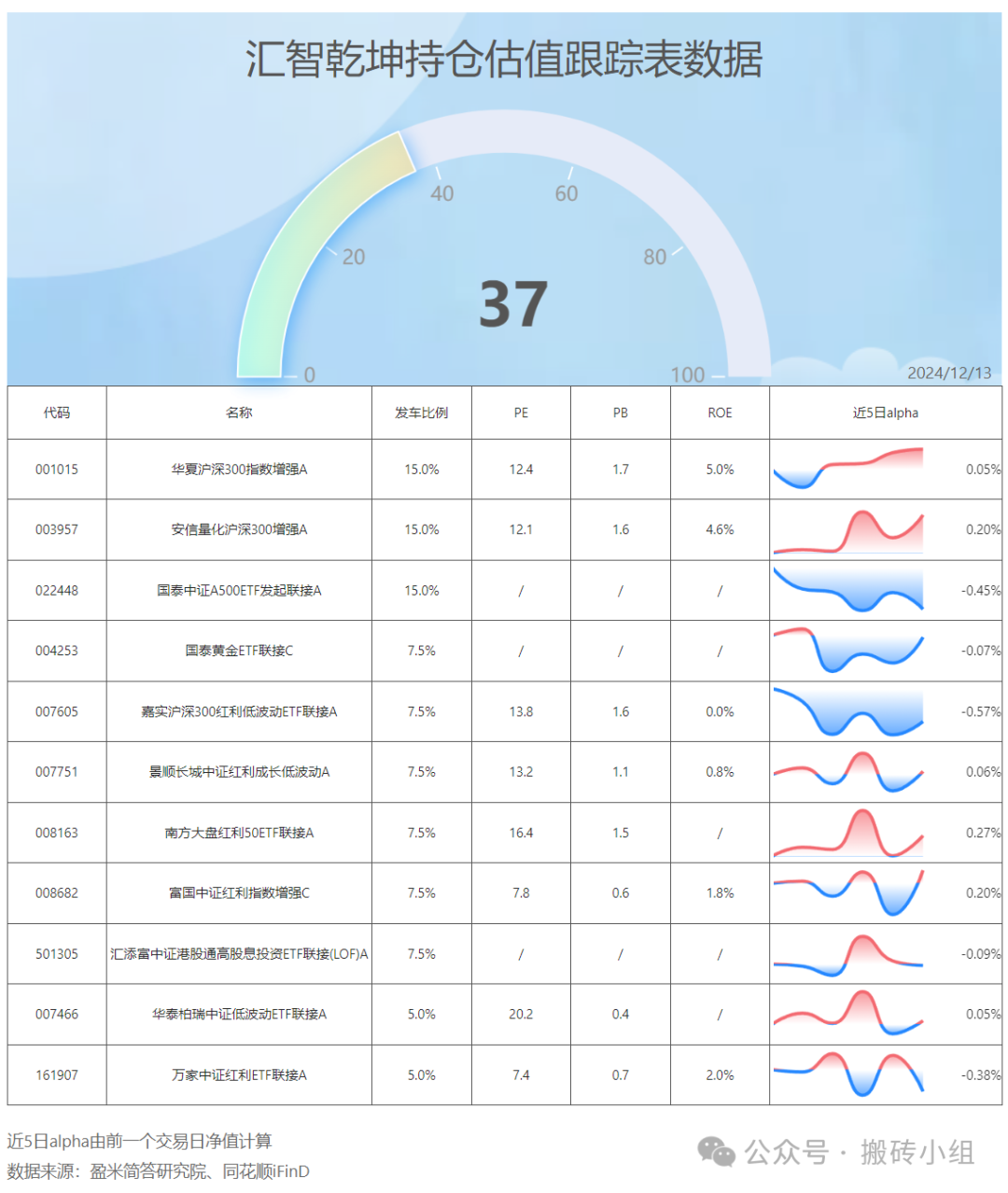1008x1193 pixels.
Task: Select fund name 安信量化沪深300增强A
Action: pyautogui.click(x=239, y=529)
